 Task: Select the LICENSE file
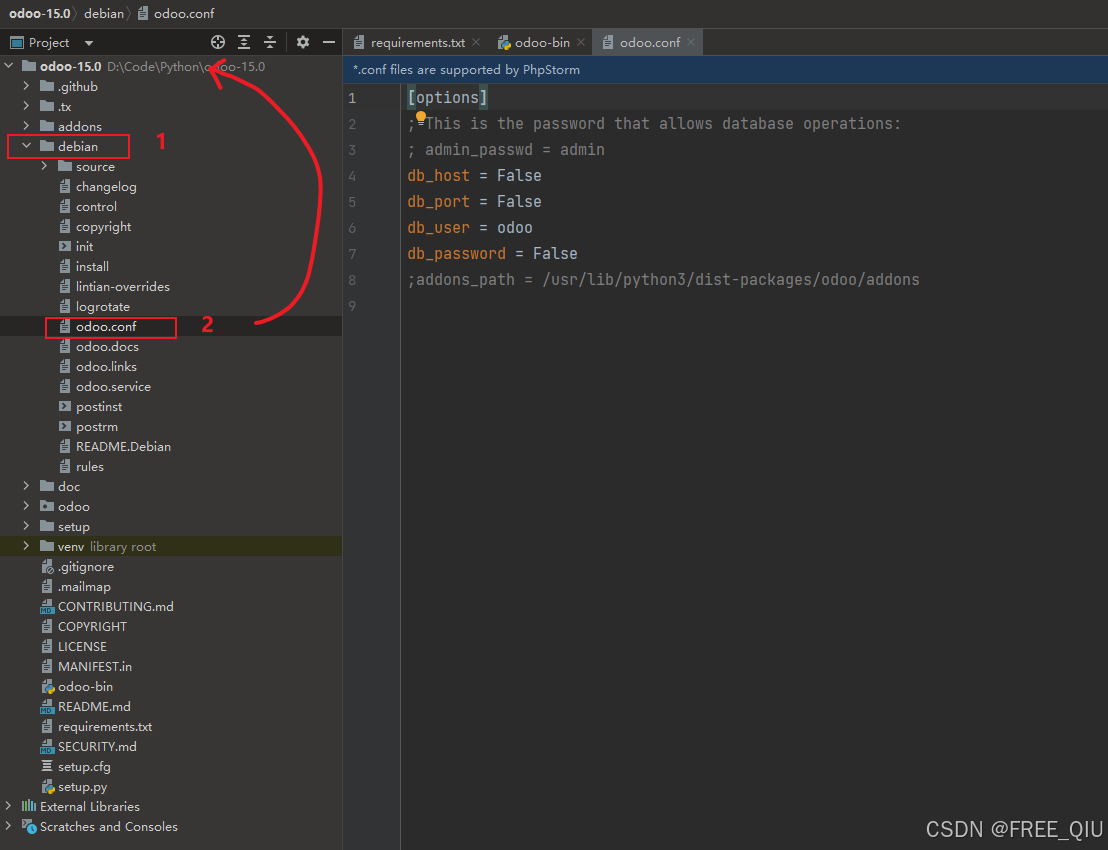(x=82, y=647)
